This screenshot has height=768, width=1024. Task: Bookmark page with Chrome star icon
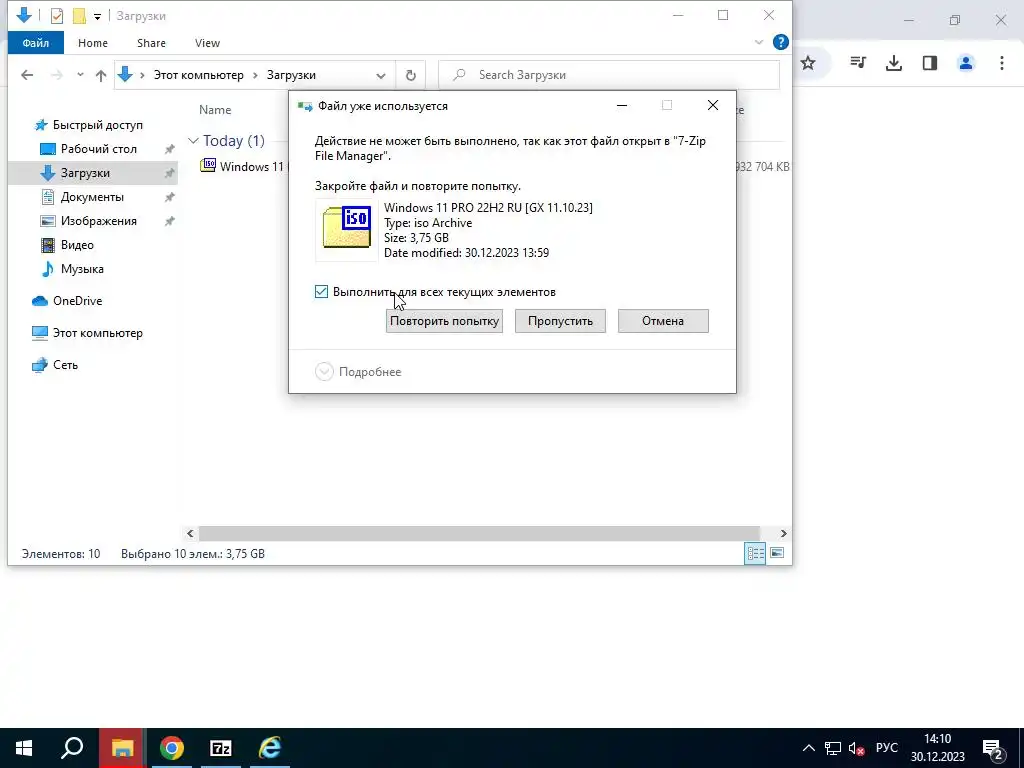tap(808, 63)
